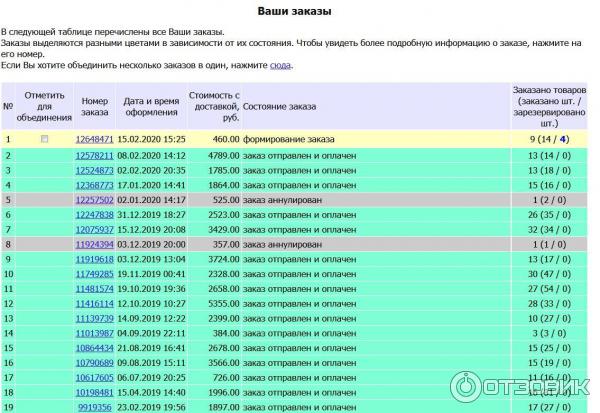Image resolution: width=600 pixels, height=413 pixels.
Task: Click the date '31.12.2019 18:27'
Action: [151, 215]
